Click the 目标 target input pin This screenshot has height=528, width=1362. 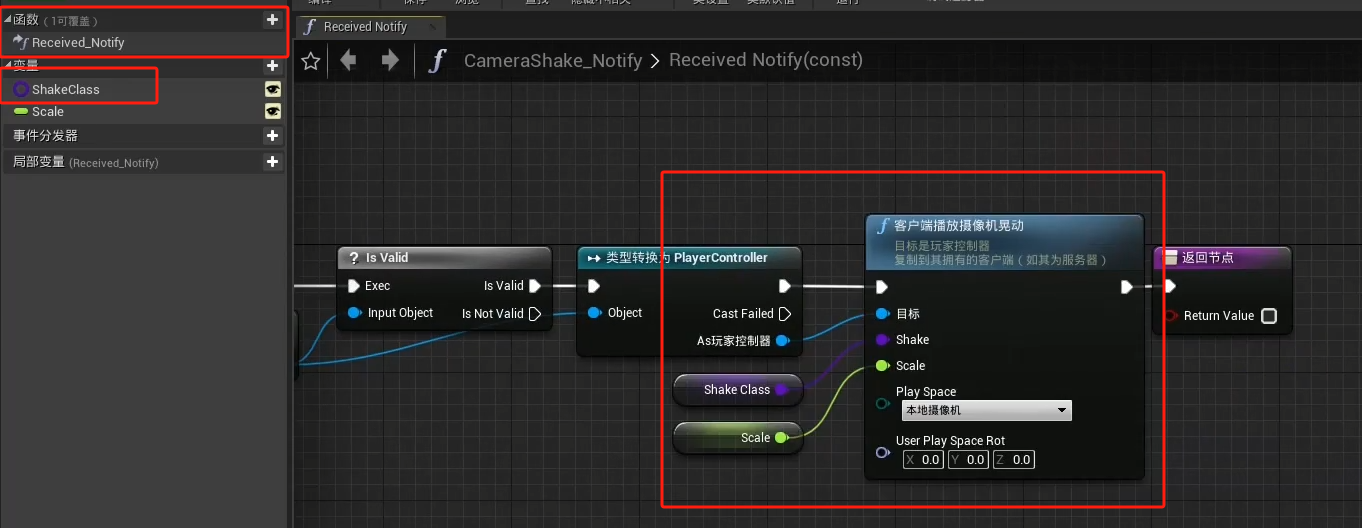tap(882, 314)
